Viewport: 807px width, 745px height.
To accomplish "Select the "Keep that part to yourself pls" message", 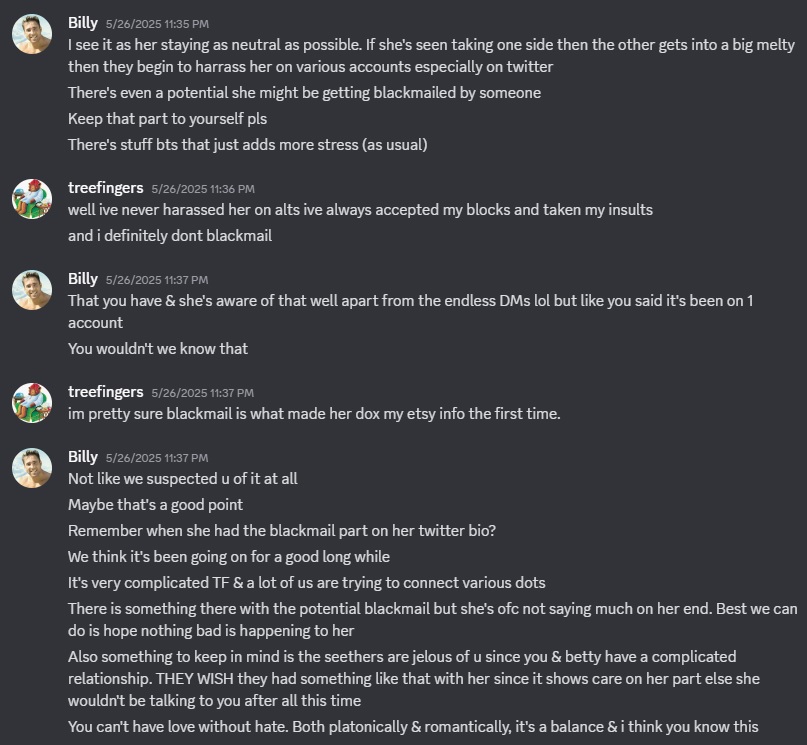I will coord(167,119).
